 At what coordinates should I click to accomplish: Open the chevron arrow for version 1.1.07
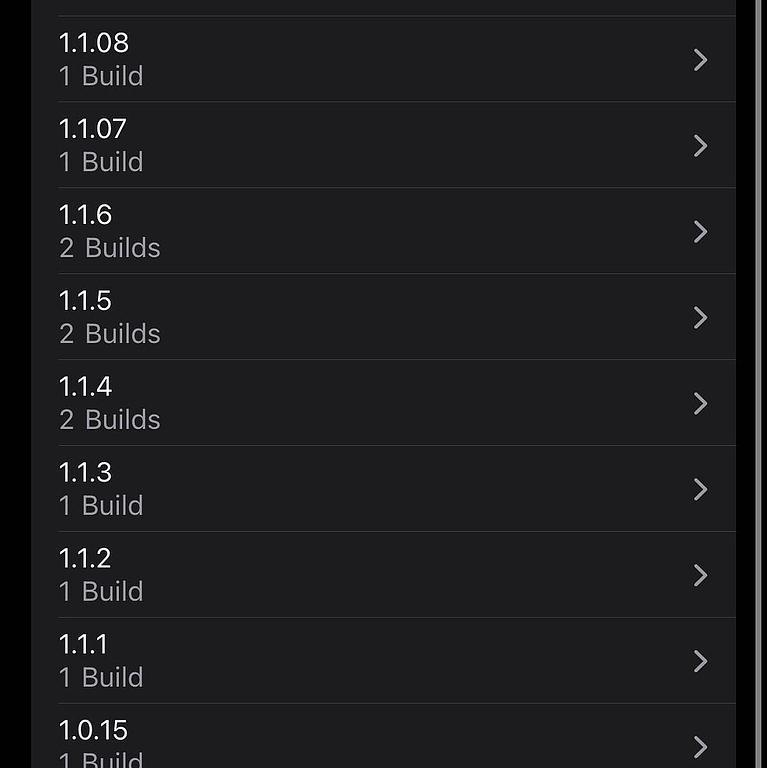point(701,146)
